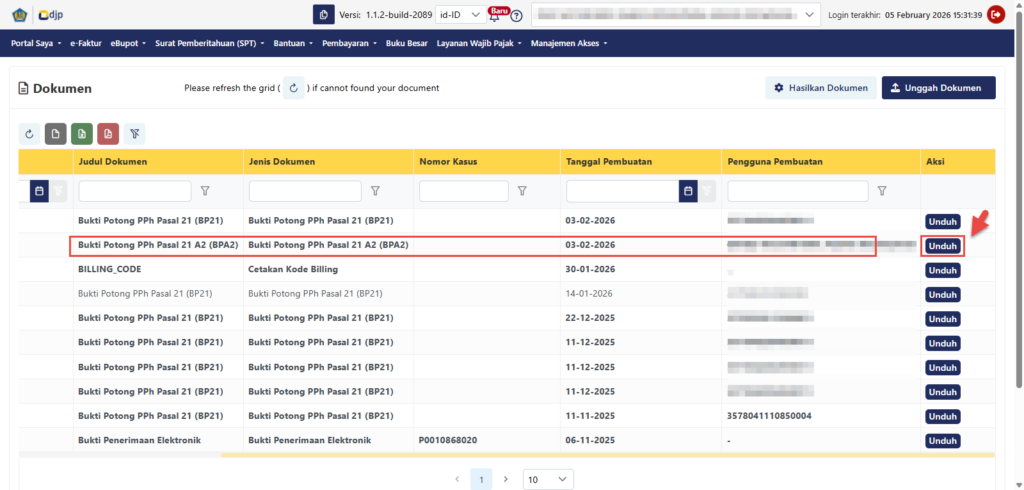The height and width of the screenshot is (490, 1024).
Task: Open calendar picker in Tanggal Pembuatan filter
Action: click(x=687, y=191)
